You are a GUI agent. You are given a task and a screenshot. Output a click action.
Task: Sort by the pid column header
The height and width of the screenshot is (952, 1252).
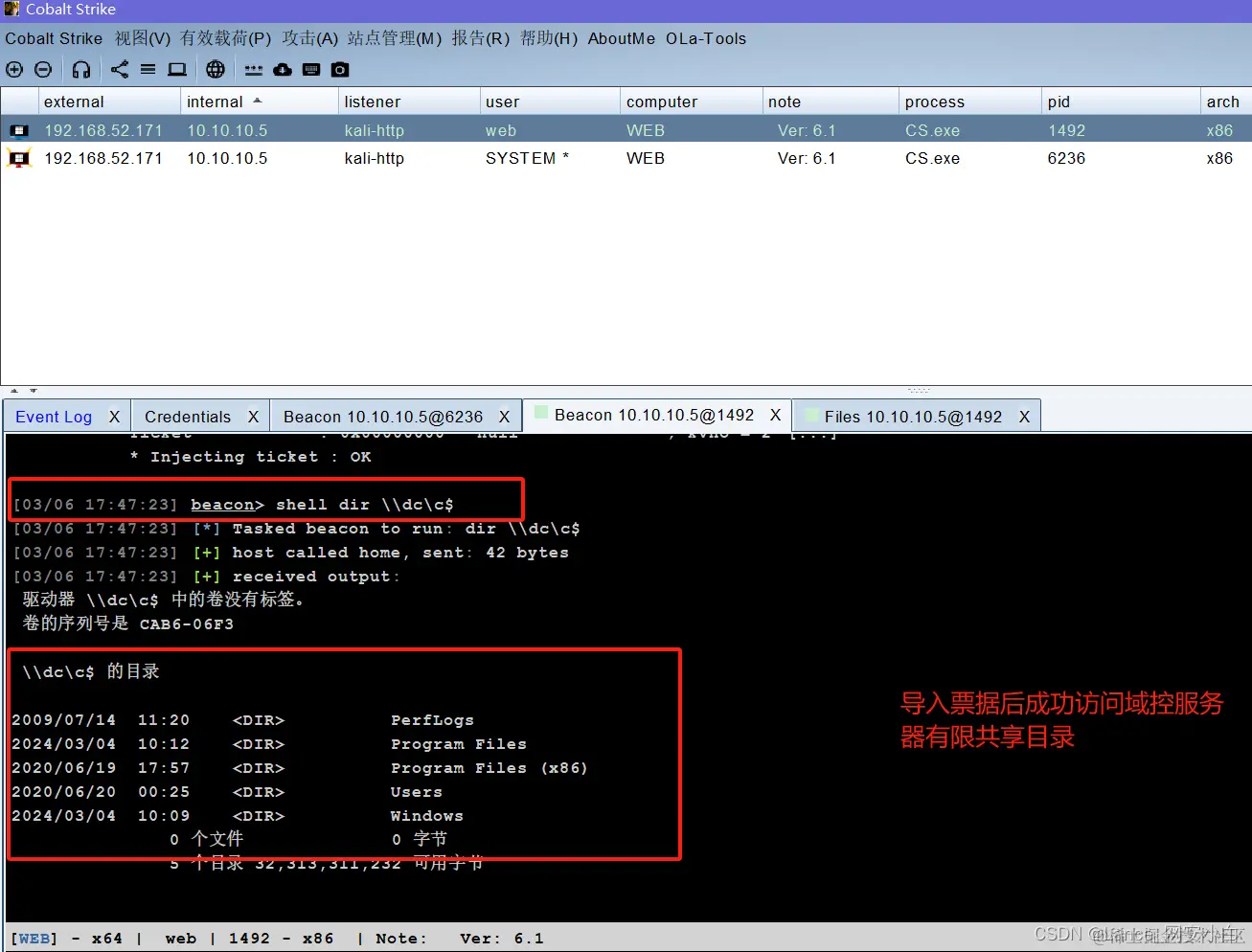coord(1121,102)
